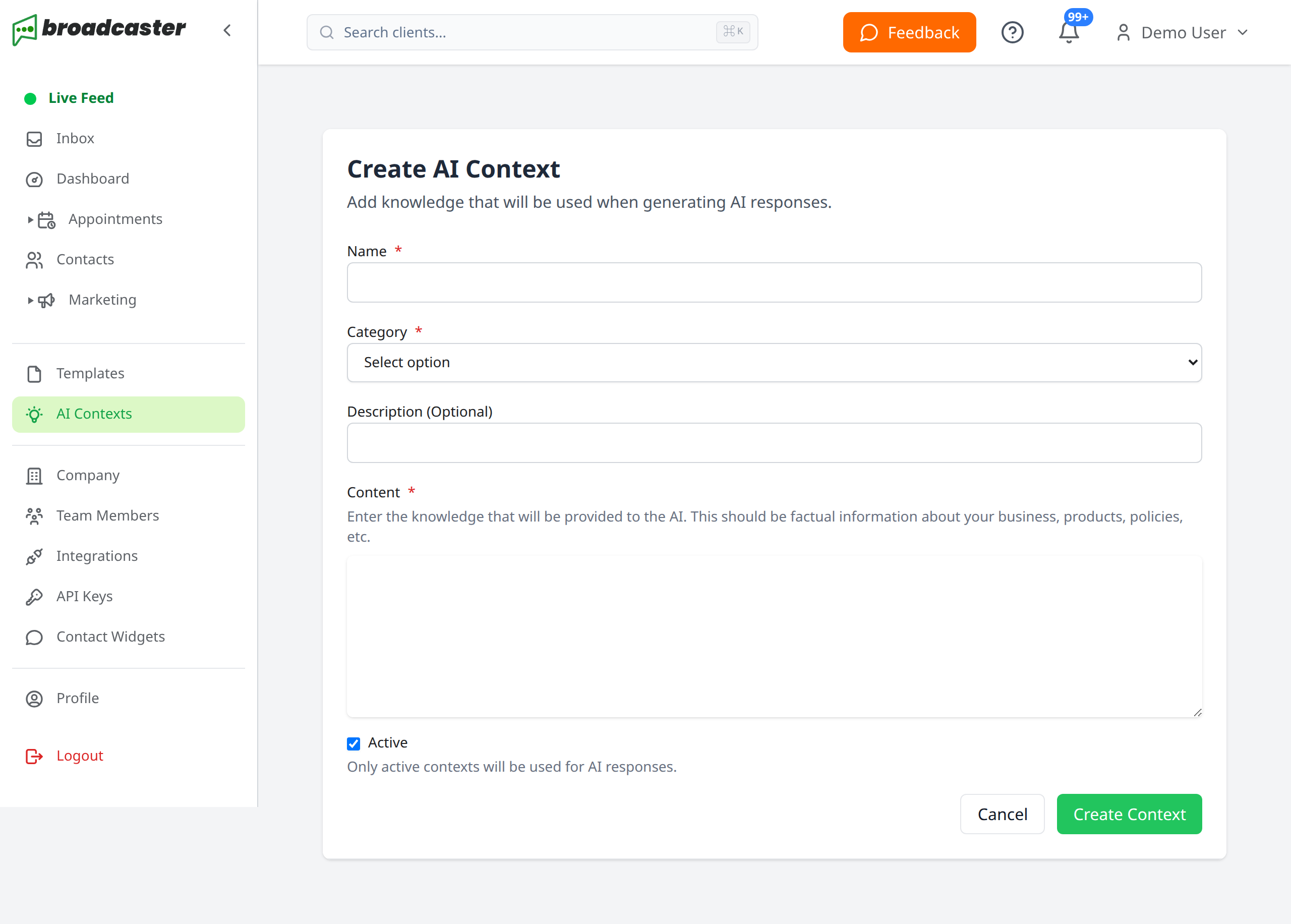Focus the Search clients field
Viewport: 1291px width, 924px height.
point(532,32)
